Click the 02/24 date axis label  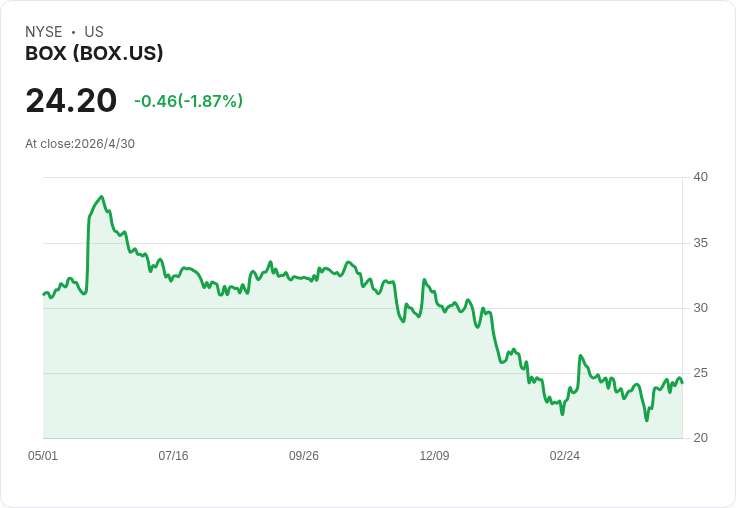click(x=565, y=456)
